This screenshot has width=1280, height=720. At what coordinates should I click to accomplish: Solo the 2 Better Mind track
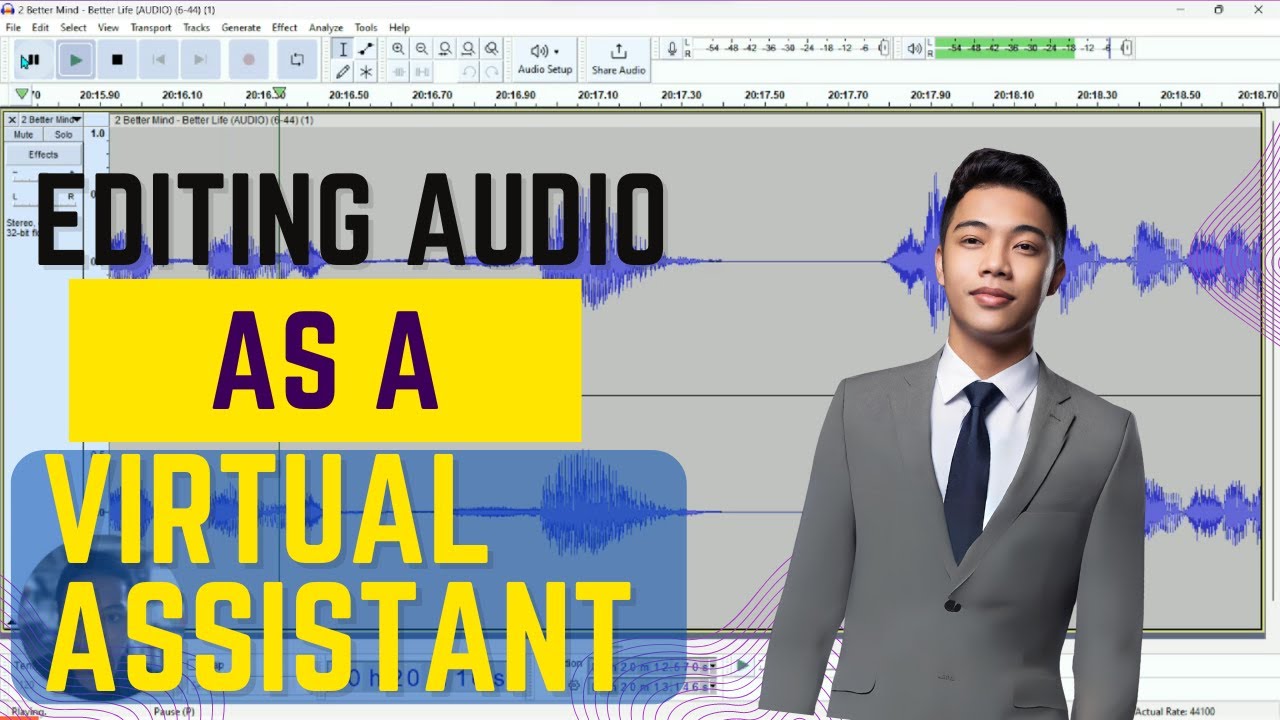click(x=63, y=134)
